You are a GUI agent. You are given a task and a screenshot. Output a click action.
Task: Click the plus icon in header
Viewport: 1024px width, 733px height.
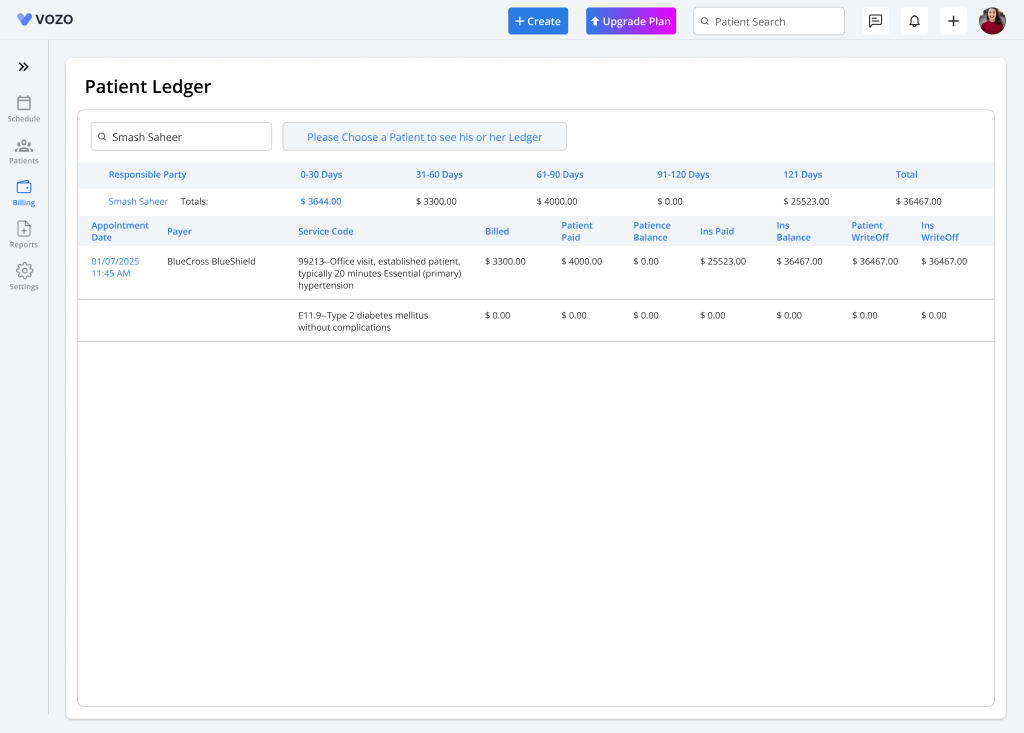click(953, 21)
